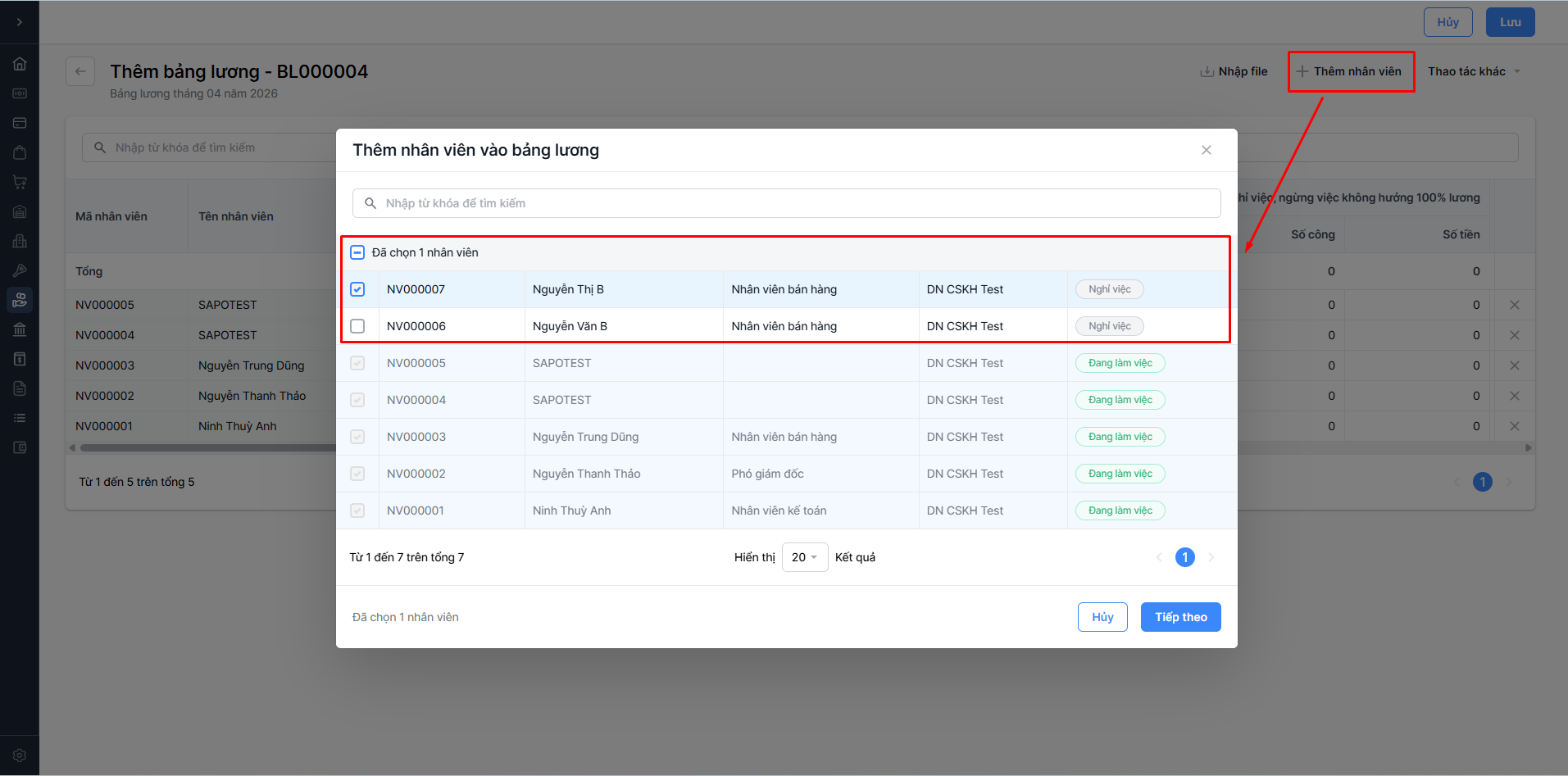Close the add employee dialog
Viewport: 1568px width, 776px height.
coord(1206,150)
